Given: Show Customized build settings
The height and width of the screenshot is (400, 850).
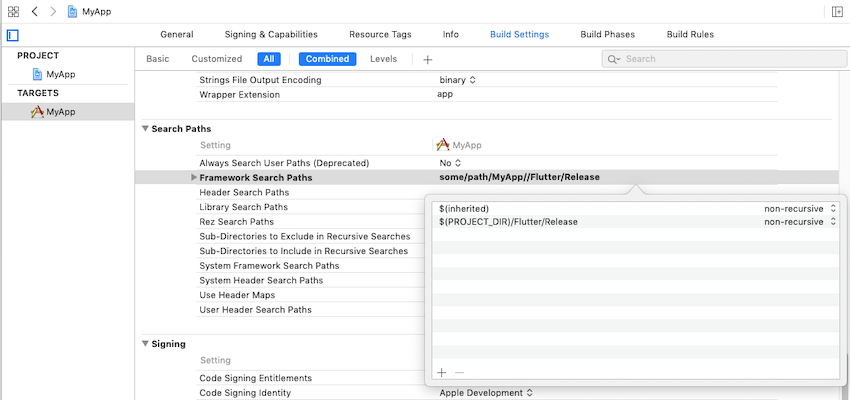Looking at the screenshot, I should [x=216, y=59].
